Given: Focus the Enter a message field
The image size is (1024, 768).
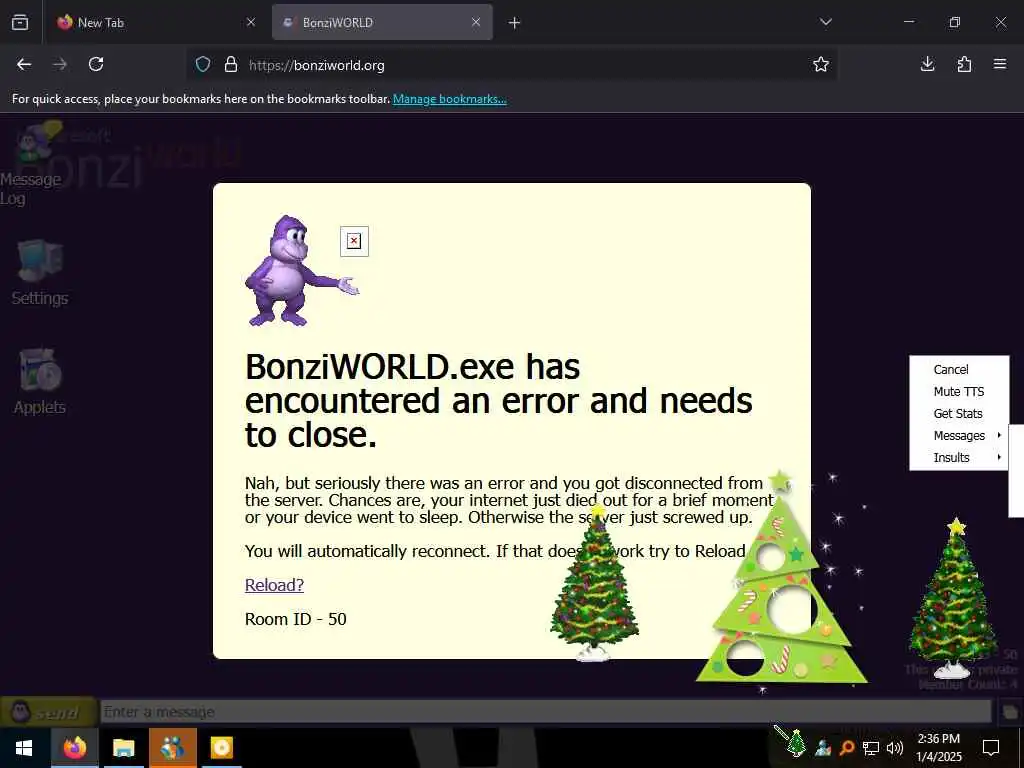Looking at the screenshot, I should click(546, 712).
